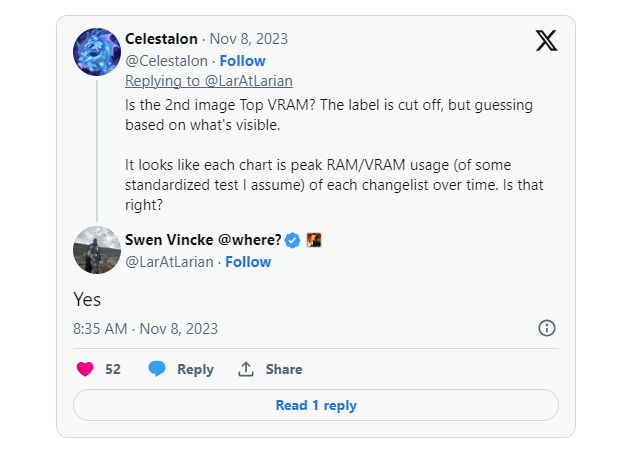Click the affiliate badge beside verified checkmark
Image resolution: width=636 pixels, height=451 pixels.
tap(314, 240)
